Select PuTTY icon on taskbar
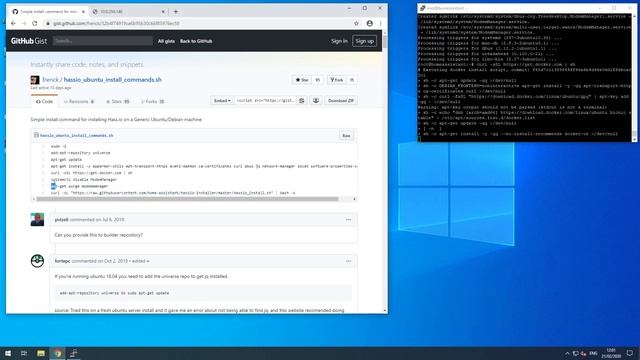This screenshot has width=640, height=360. tap(74, 353)
